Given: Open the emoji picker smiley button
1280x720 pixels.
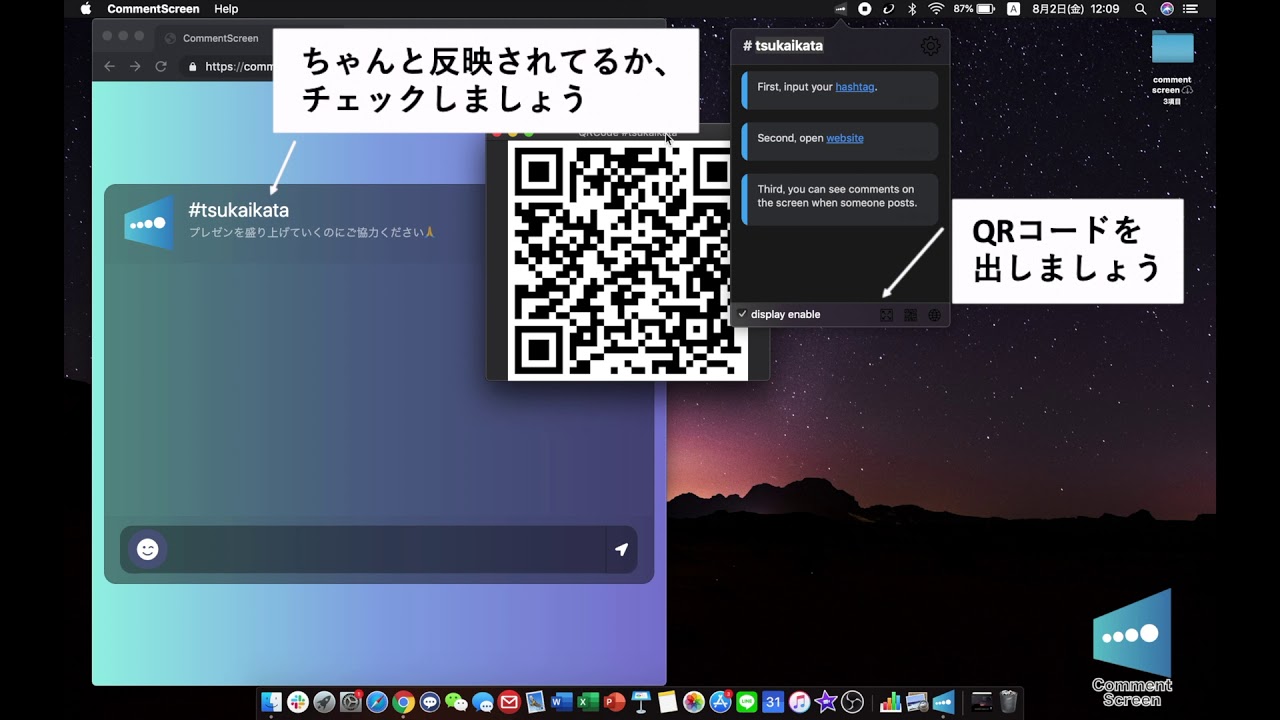Looking at the screenshot, I should coord(148,549).
